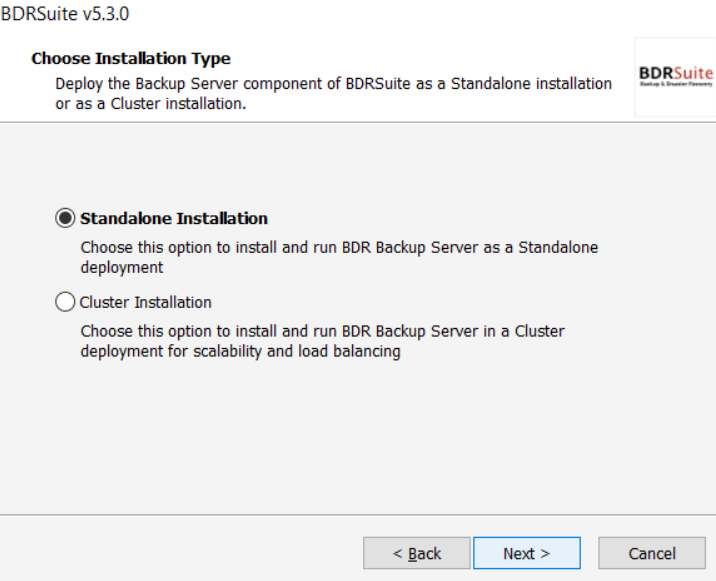Click the Standalone deployment description text
This screenshot has height=581, width=716.
tap(339, 257)
